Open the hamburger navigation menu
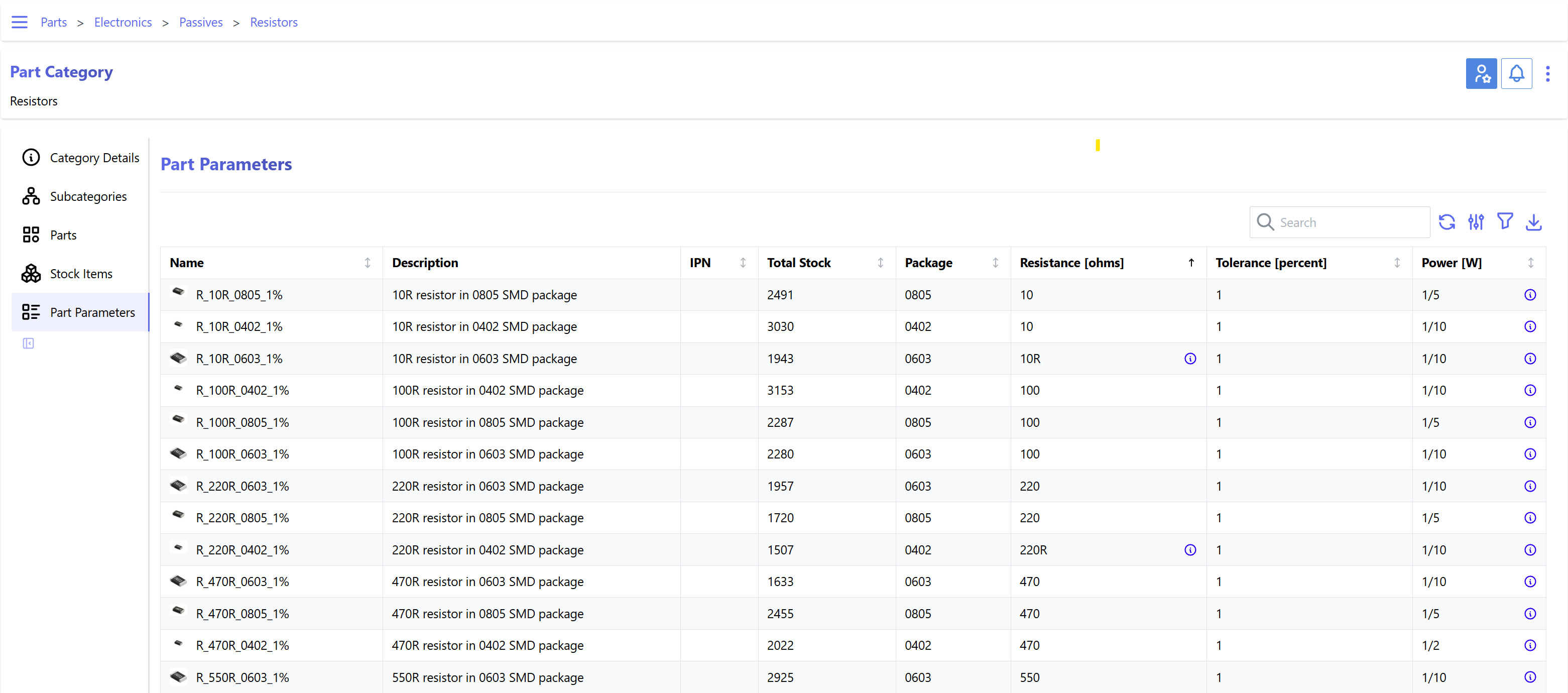The height and width of the screenshot is (693, 1568). point(20,23)
